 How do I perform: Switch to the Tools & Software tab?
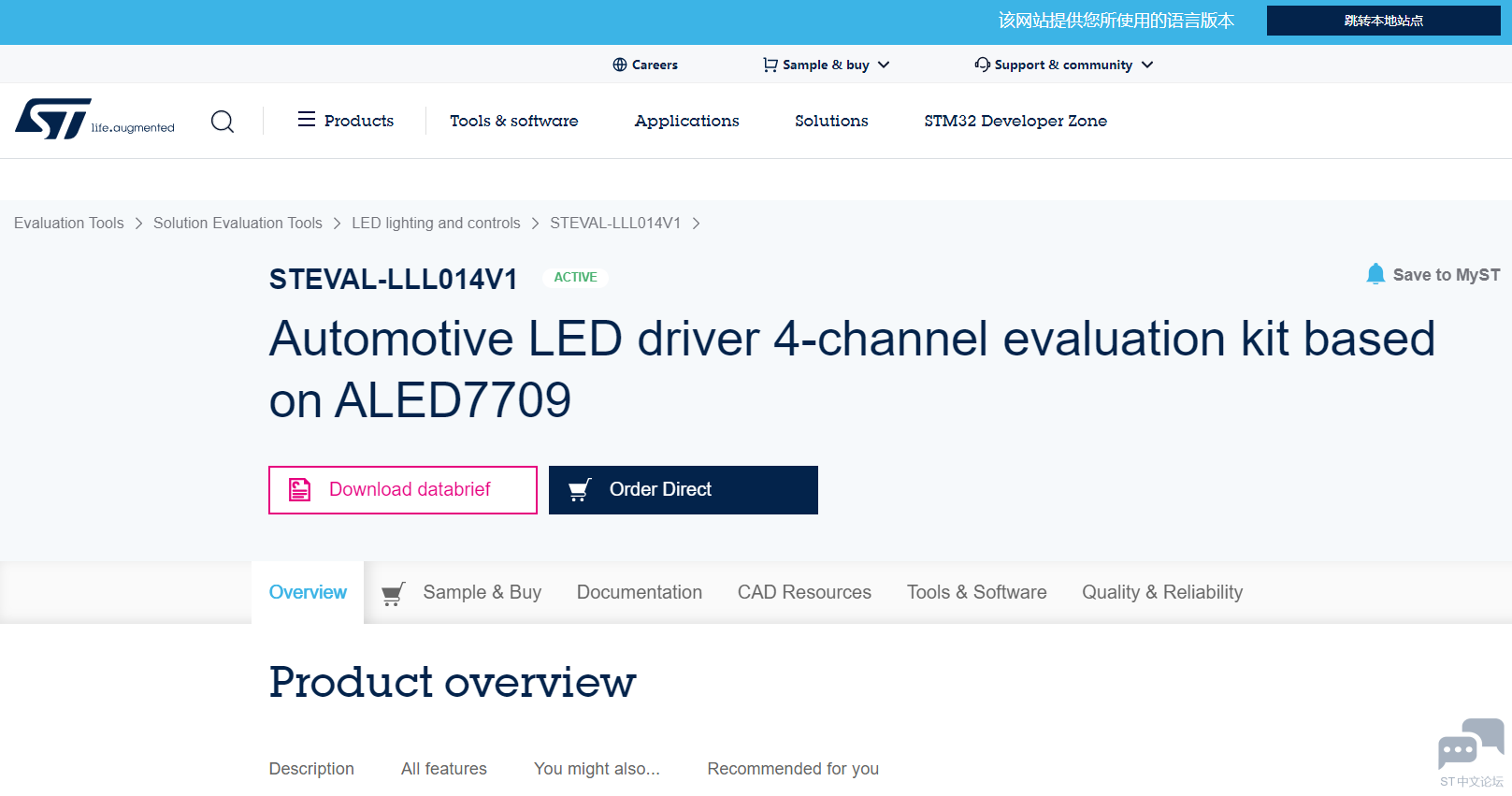click(977, 592)
